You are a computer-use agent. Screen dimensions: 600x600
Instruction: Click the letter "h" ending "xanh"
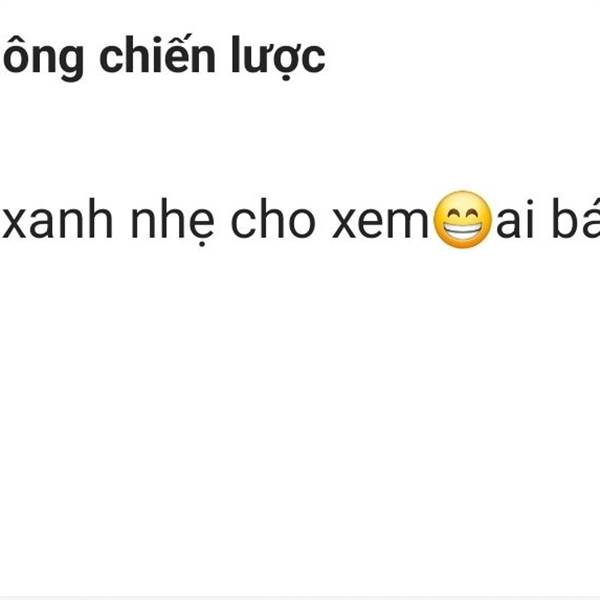(101, 219)
